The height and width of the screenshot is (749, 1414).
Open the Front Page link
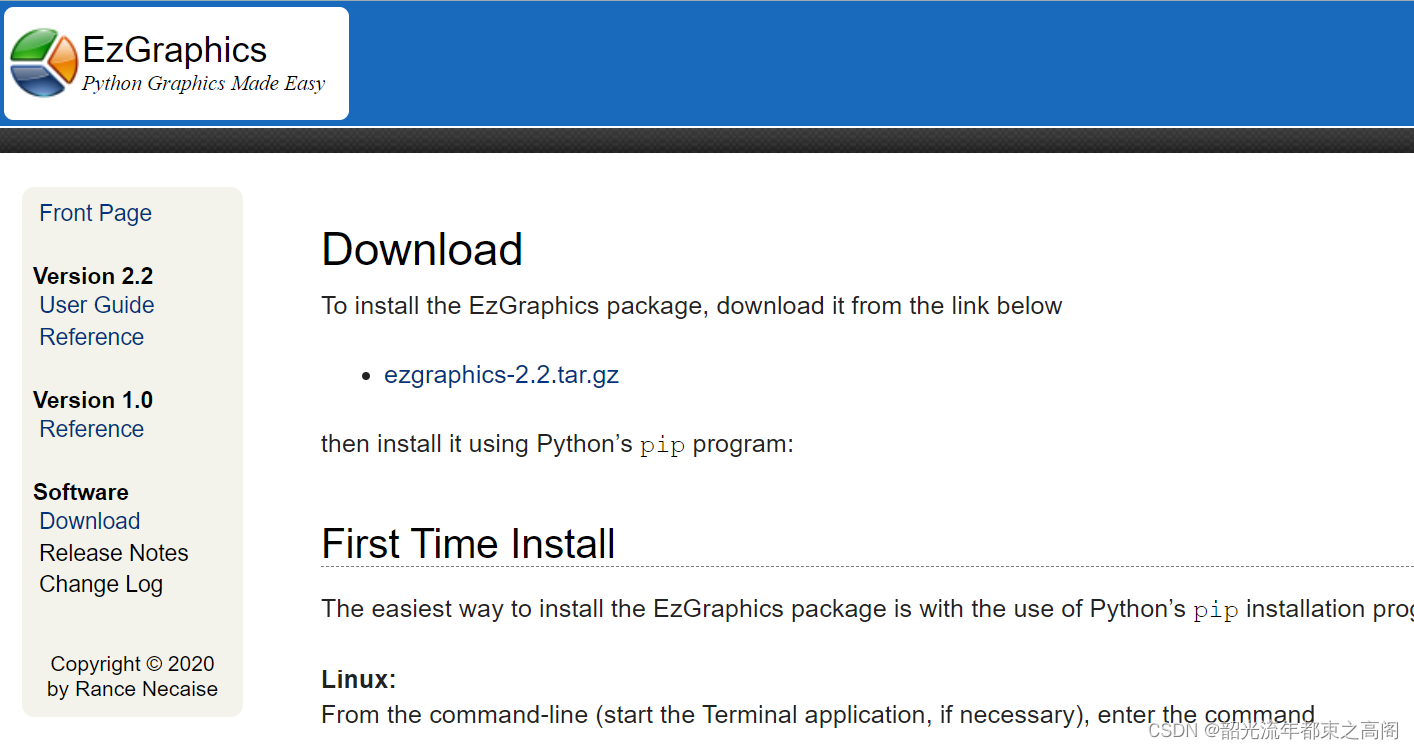[x=95, y=213]
